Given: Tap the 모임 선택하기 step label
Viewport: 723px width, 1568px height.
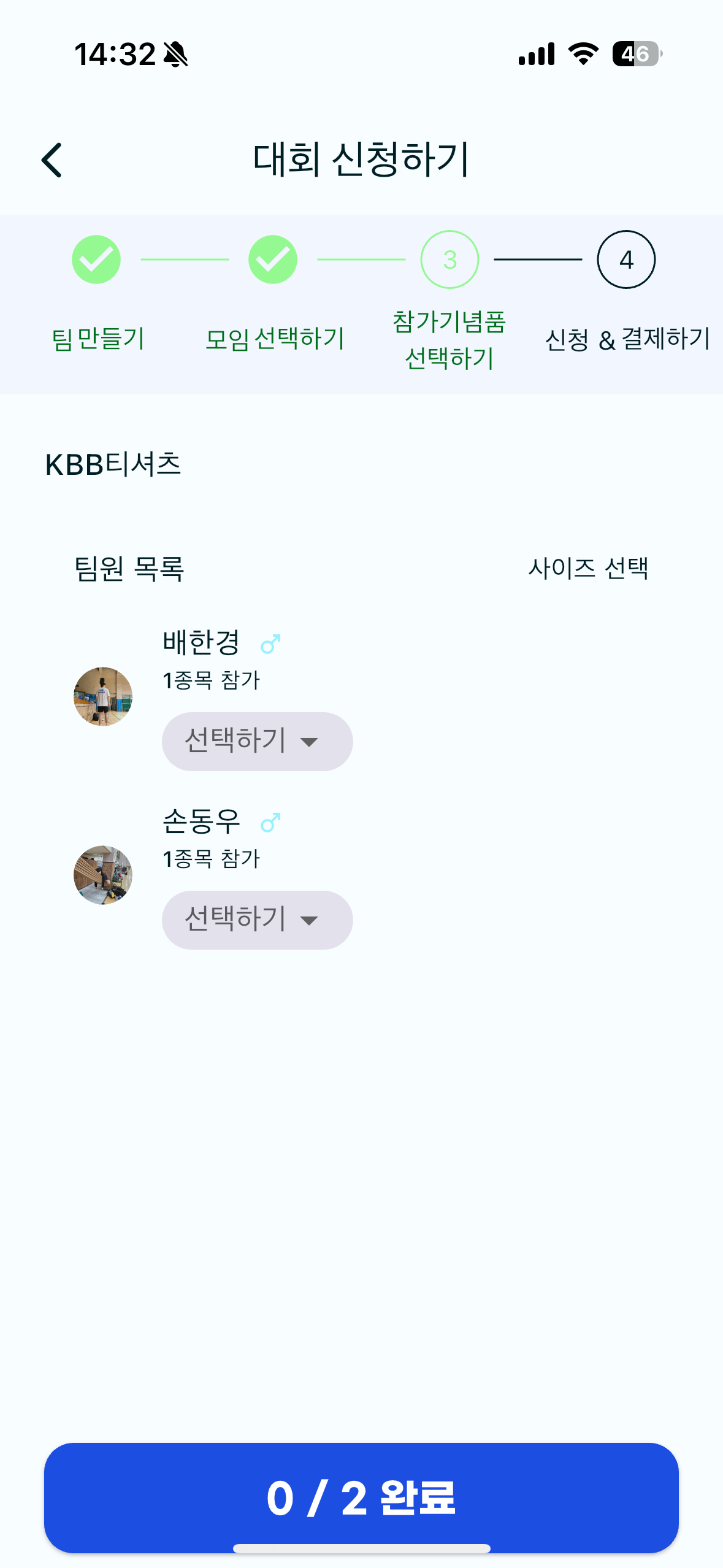Looking at the screenshot, I should (x=275, y=339).
